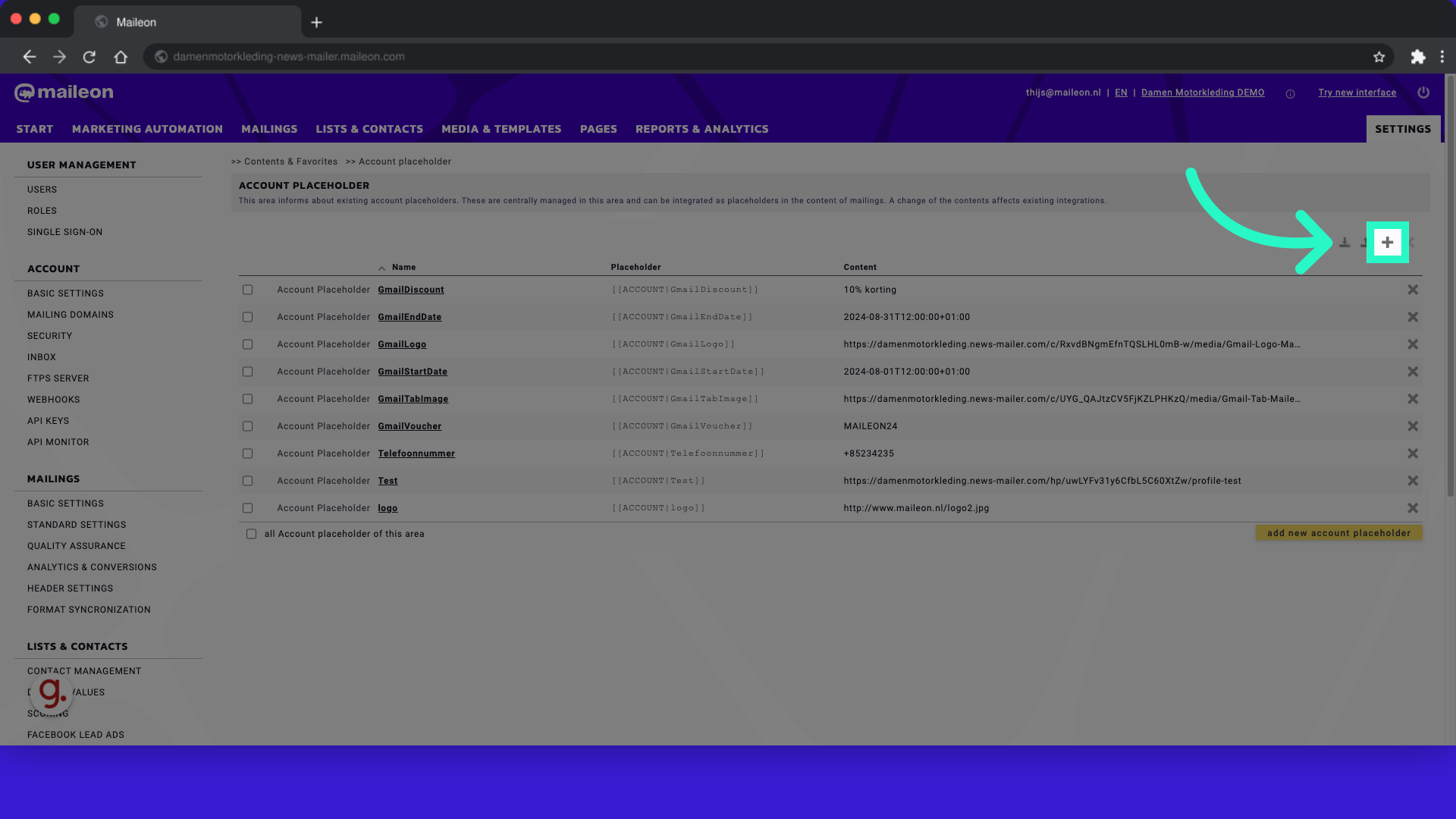Open QUALITY ASSURANCE in the sidebar

[77, 546]
